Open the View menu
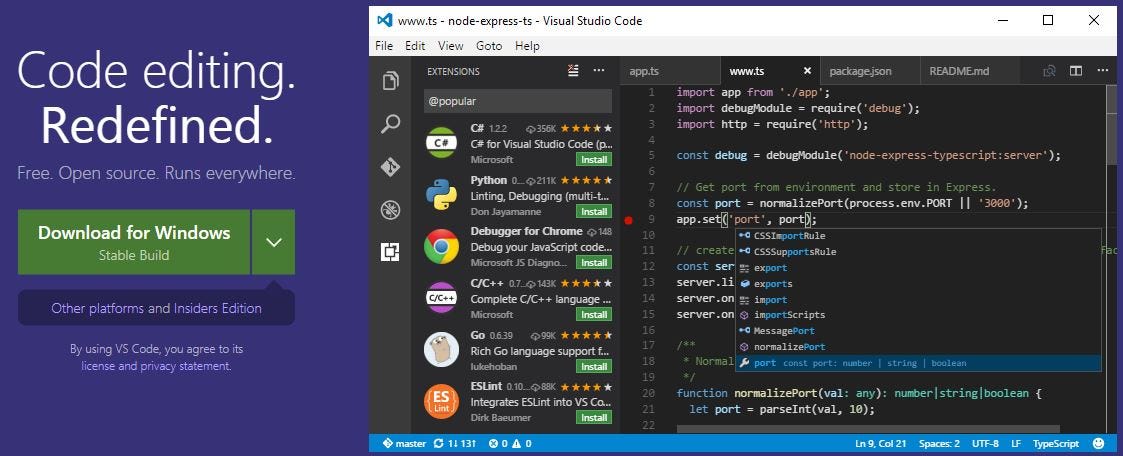This screenshot has height=456, width=1123. click(450, 46)
